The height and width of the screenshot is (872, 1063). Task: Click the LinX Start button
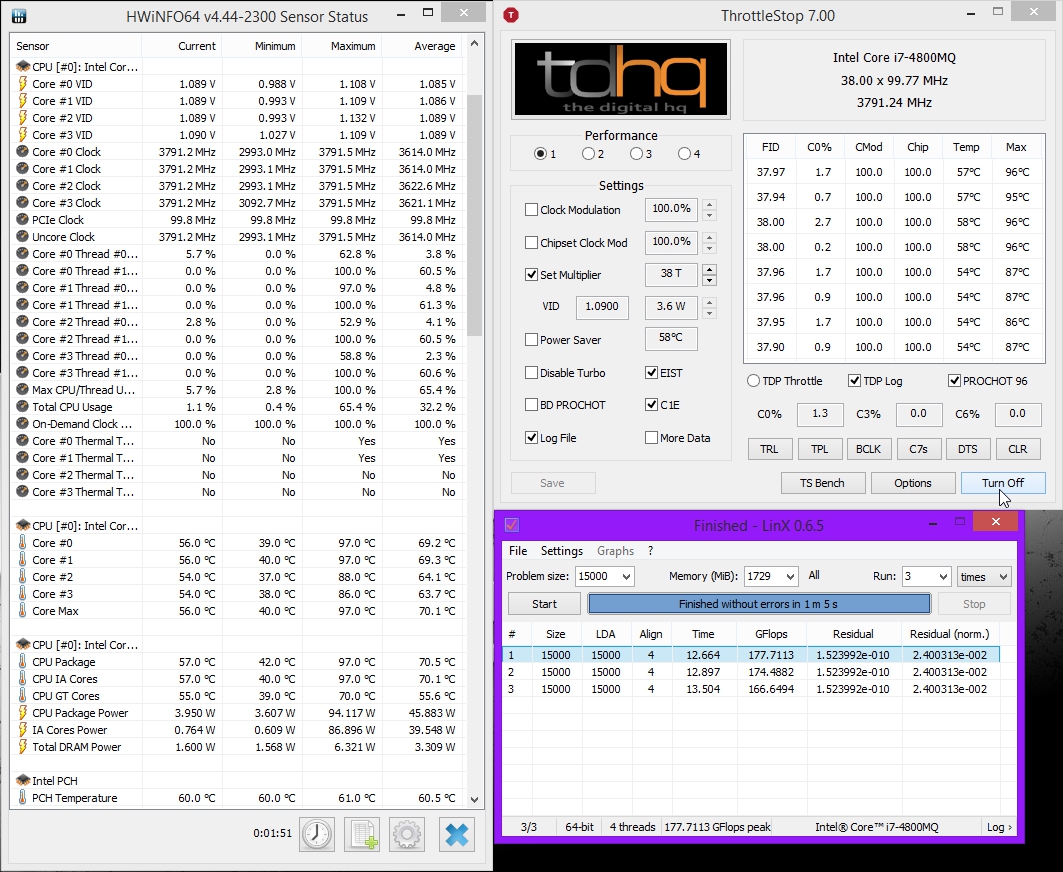(544, 603)
